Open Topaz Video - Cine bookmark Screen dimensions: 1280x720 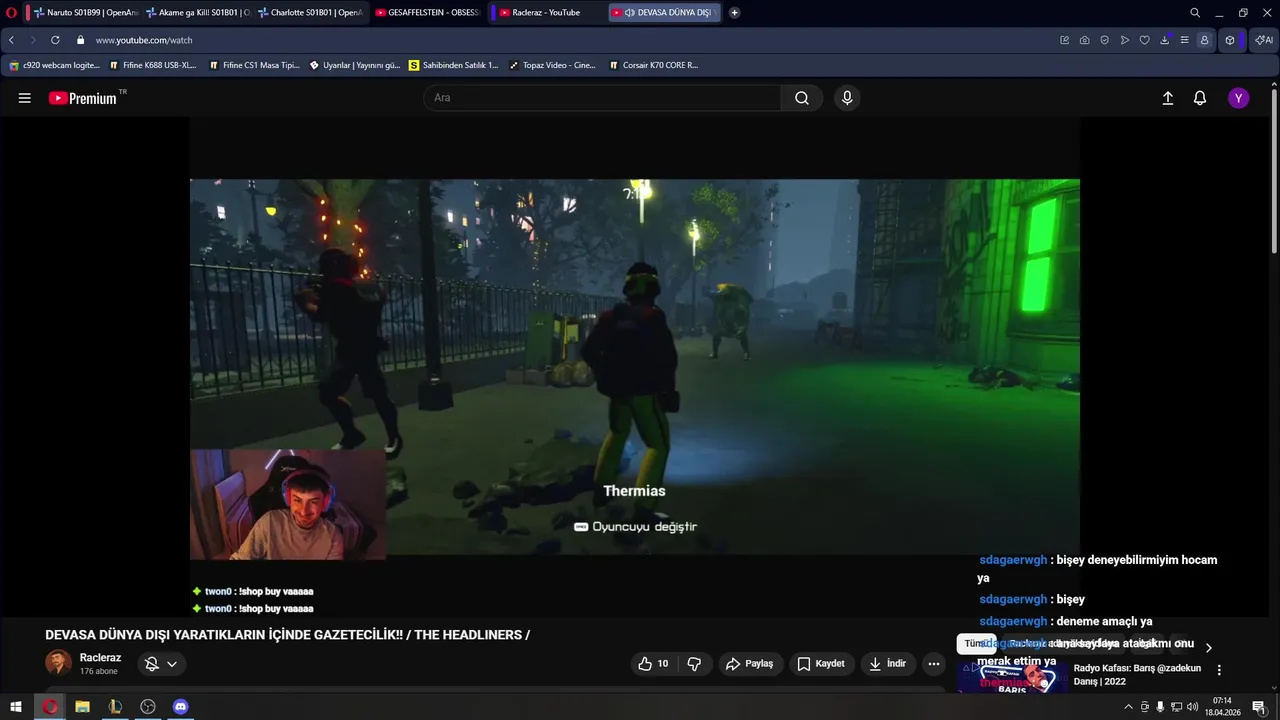point(552,65)
